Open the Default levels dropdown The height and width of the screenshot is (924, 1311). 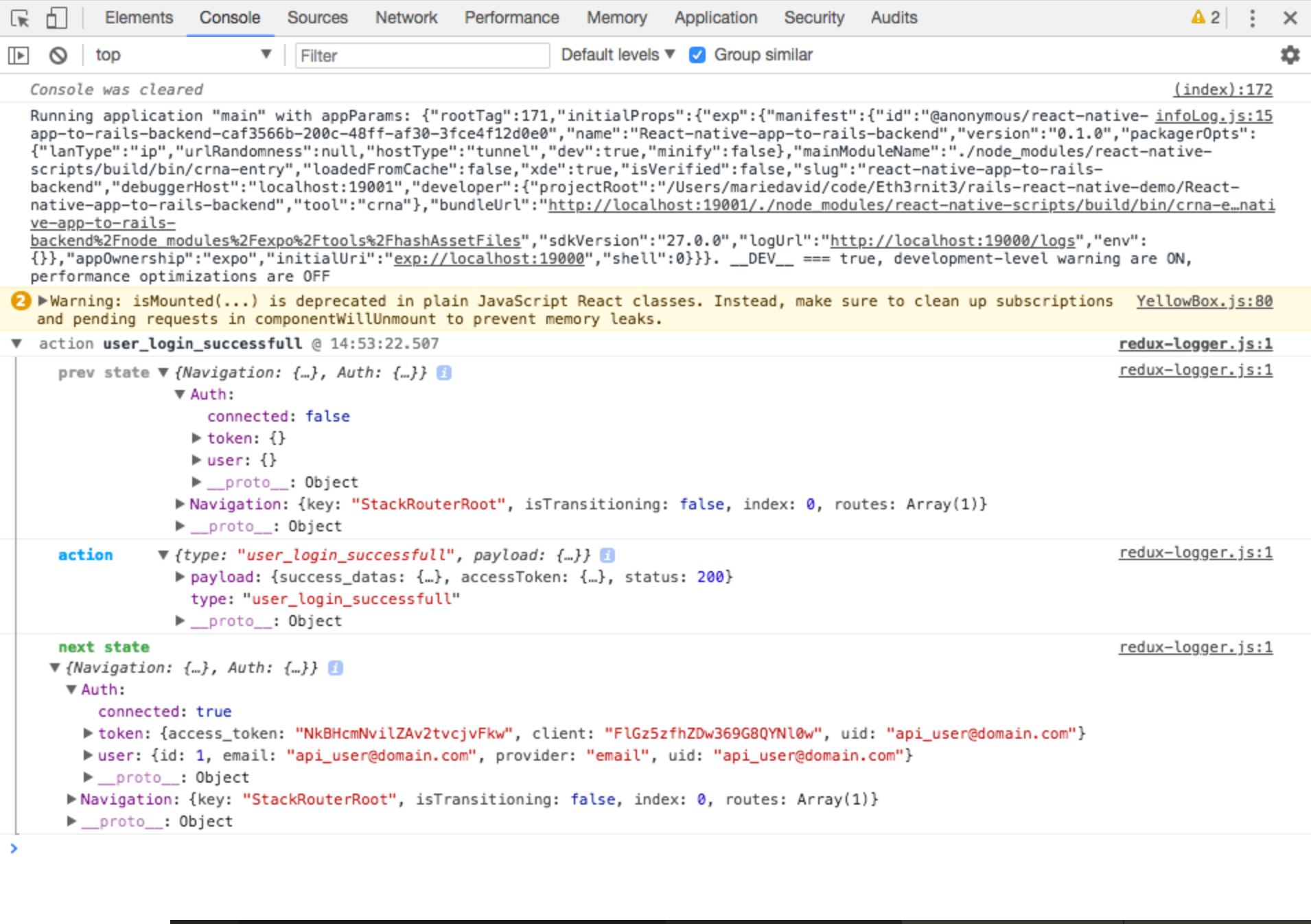616,54
